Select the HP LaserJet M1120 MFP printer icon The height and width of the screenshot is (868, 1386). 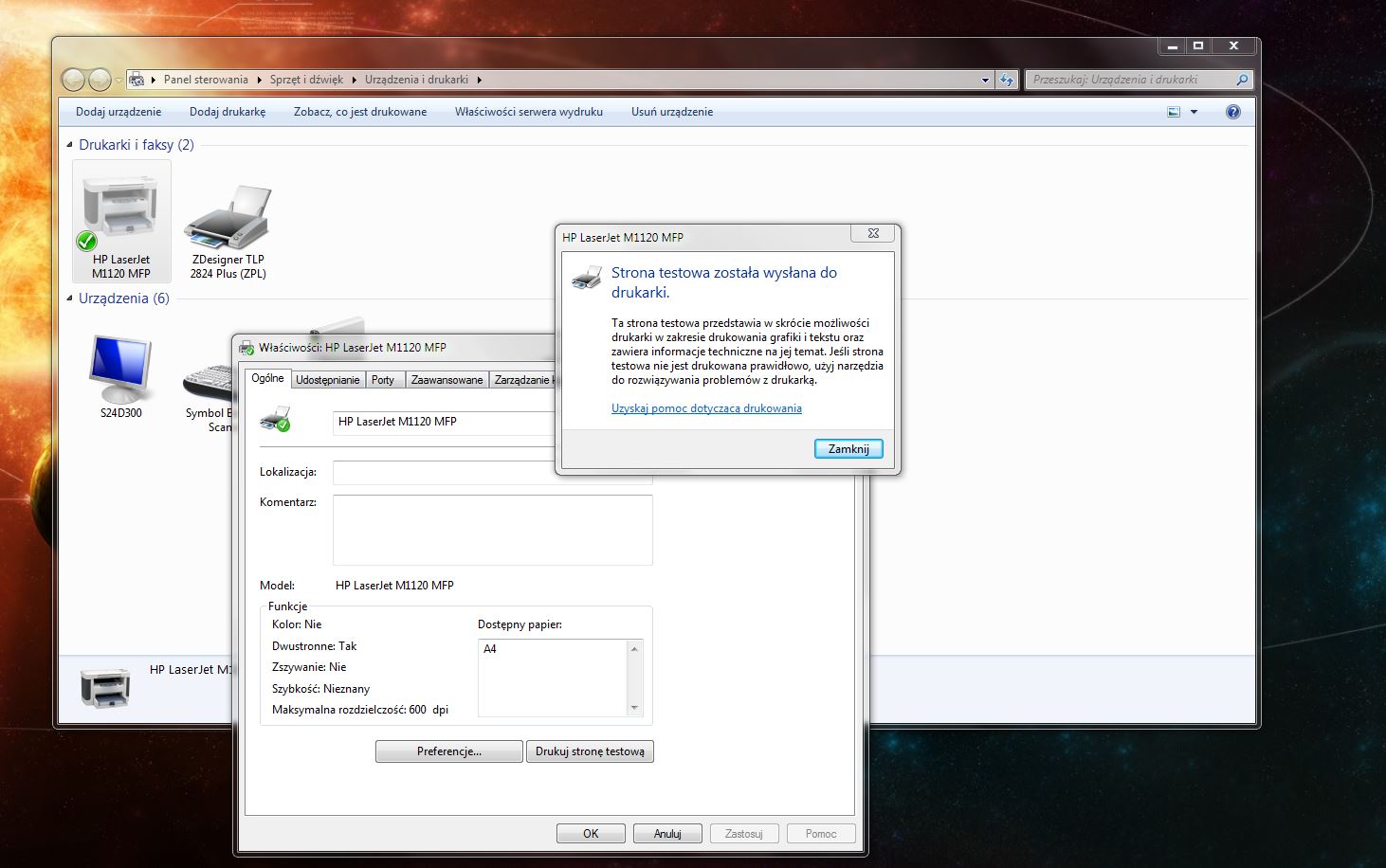pos(120,221)
